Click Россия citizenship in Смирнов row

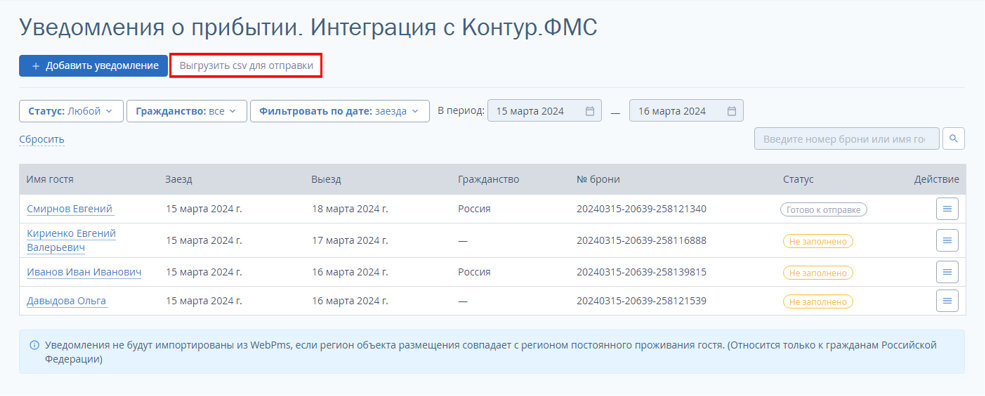(474, 209)
